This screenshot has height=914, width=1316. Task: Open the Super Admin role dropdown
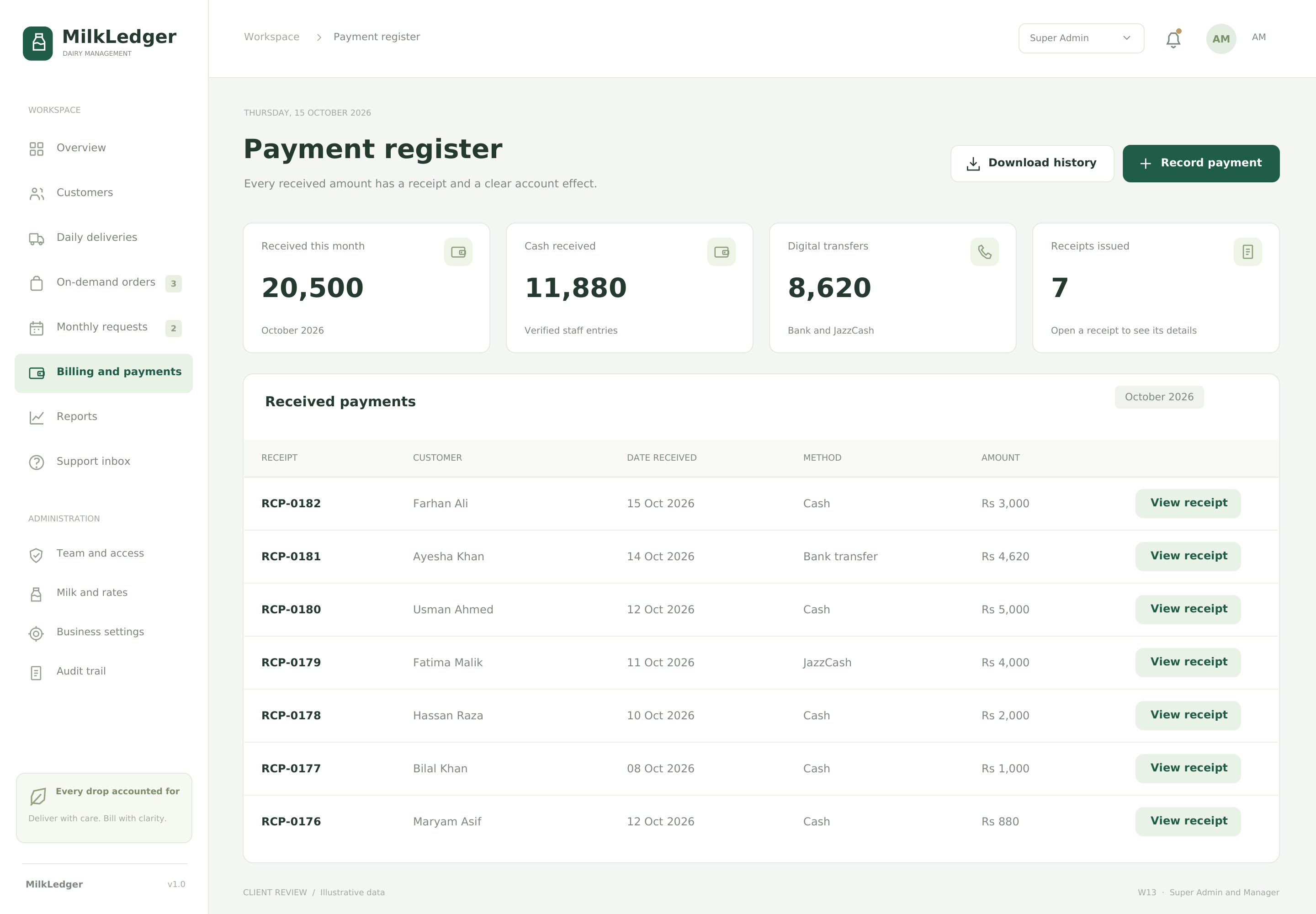tap(1081, 38)
